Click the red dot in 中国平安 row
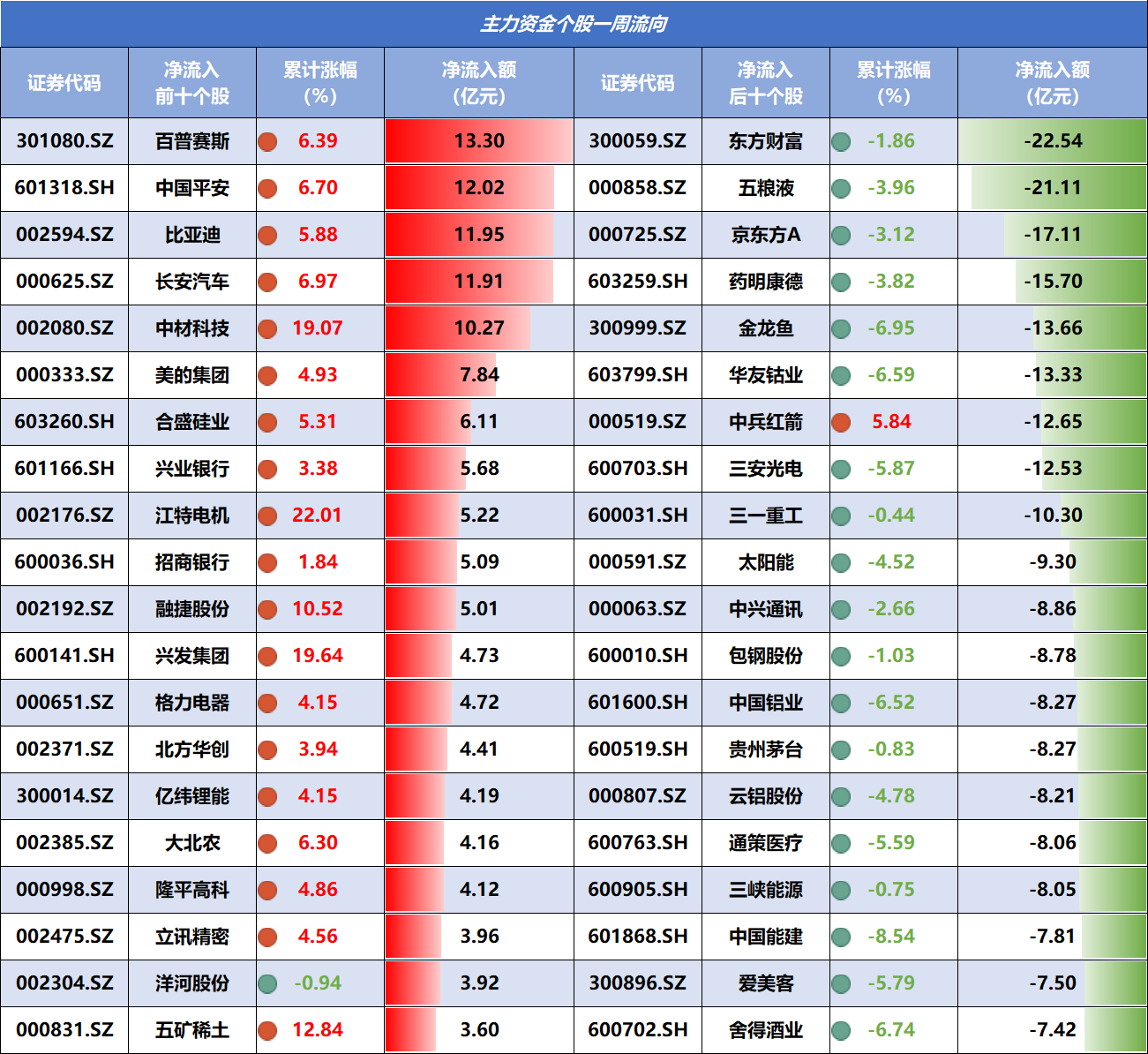 point(267,188)
